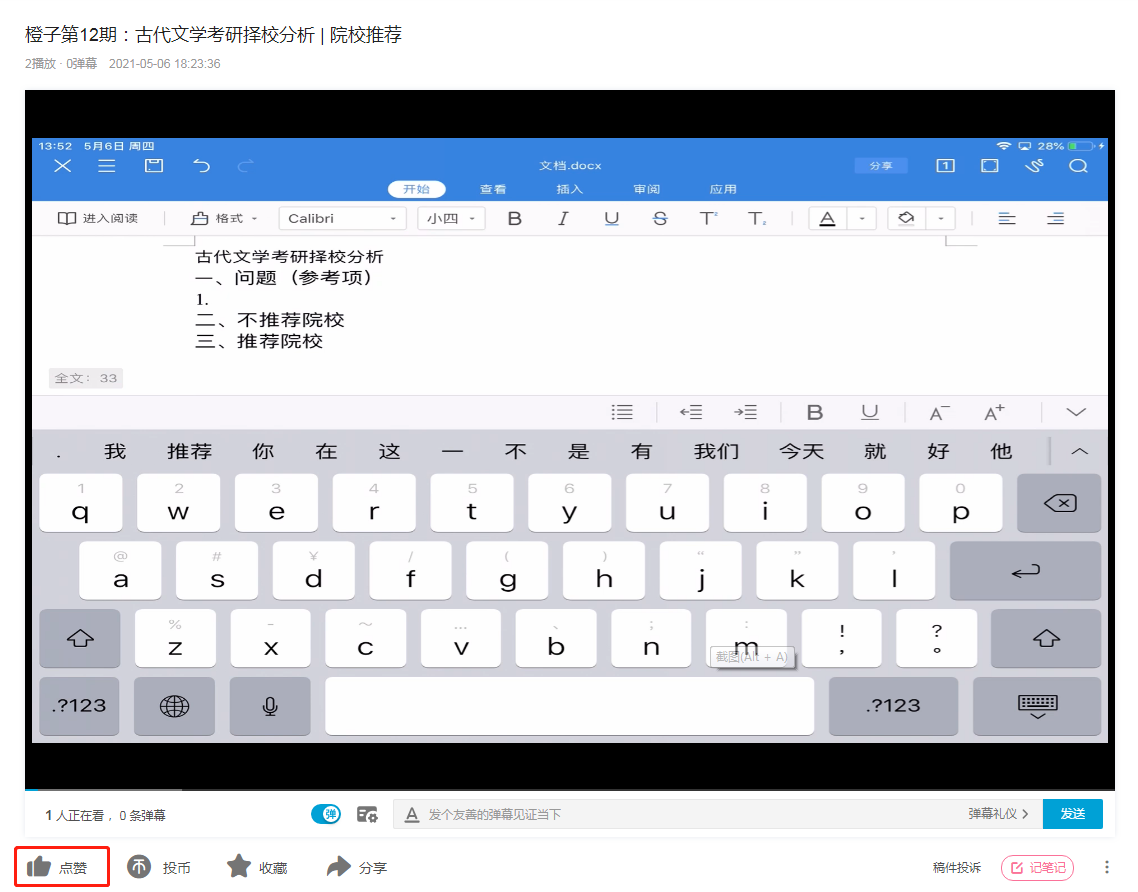This screenshot has height=892, width=1138.
Task: Expand word suggestions with up chevron
Action: 1080,451
